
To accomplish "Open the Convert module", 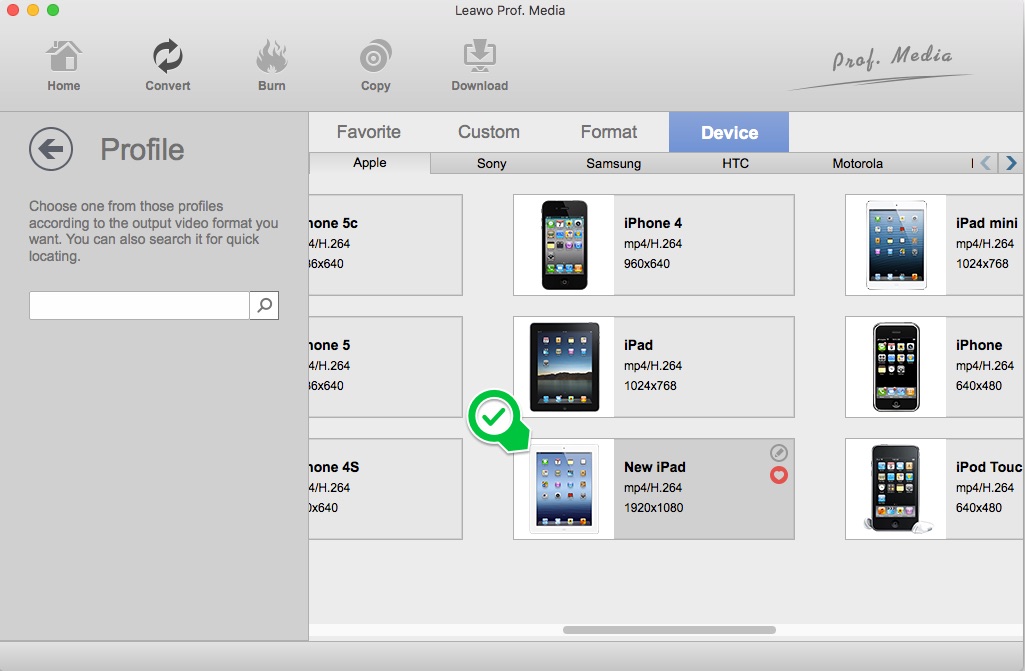I will point(167,65).
